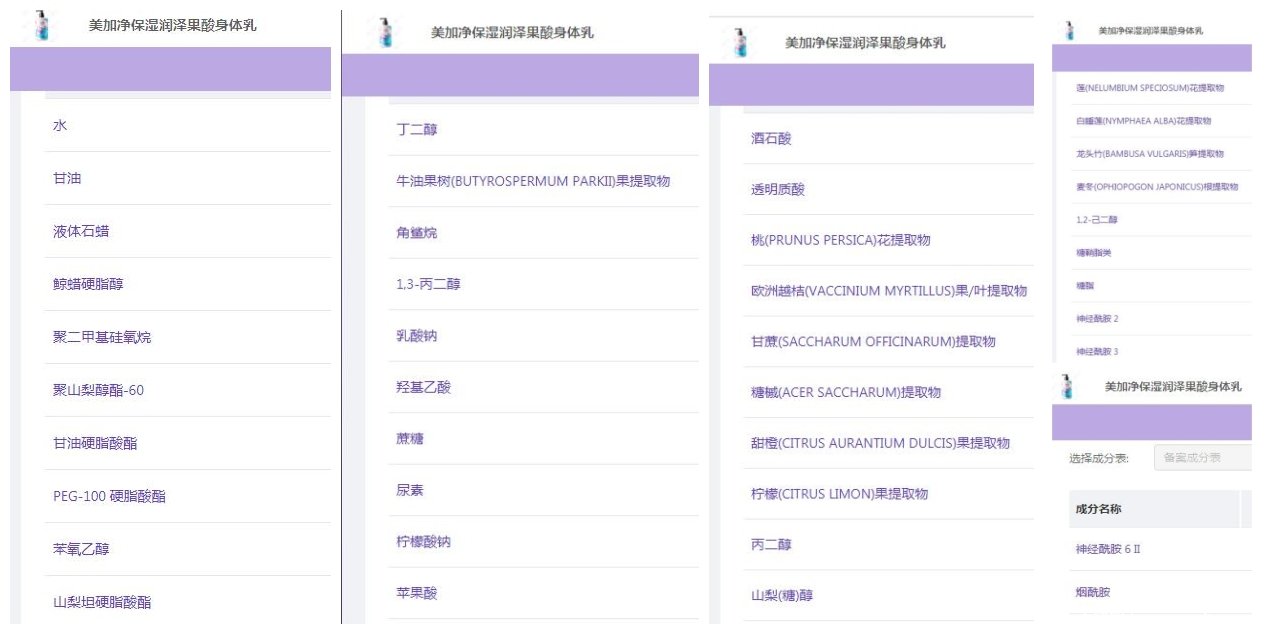The image size is (1270, 634).
Task: Open the 神经酰胺 6 II entry
Action: click(1108, 549)
